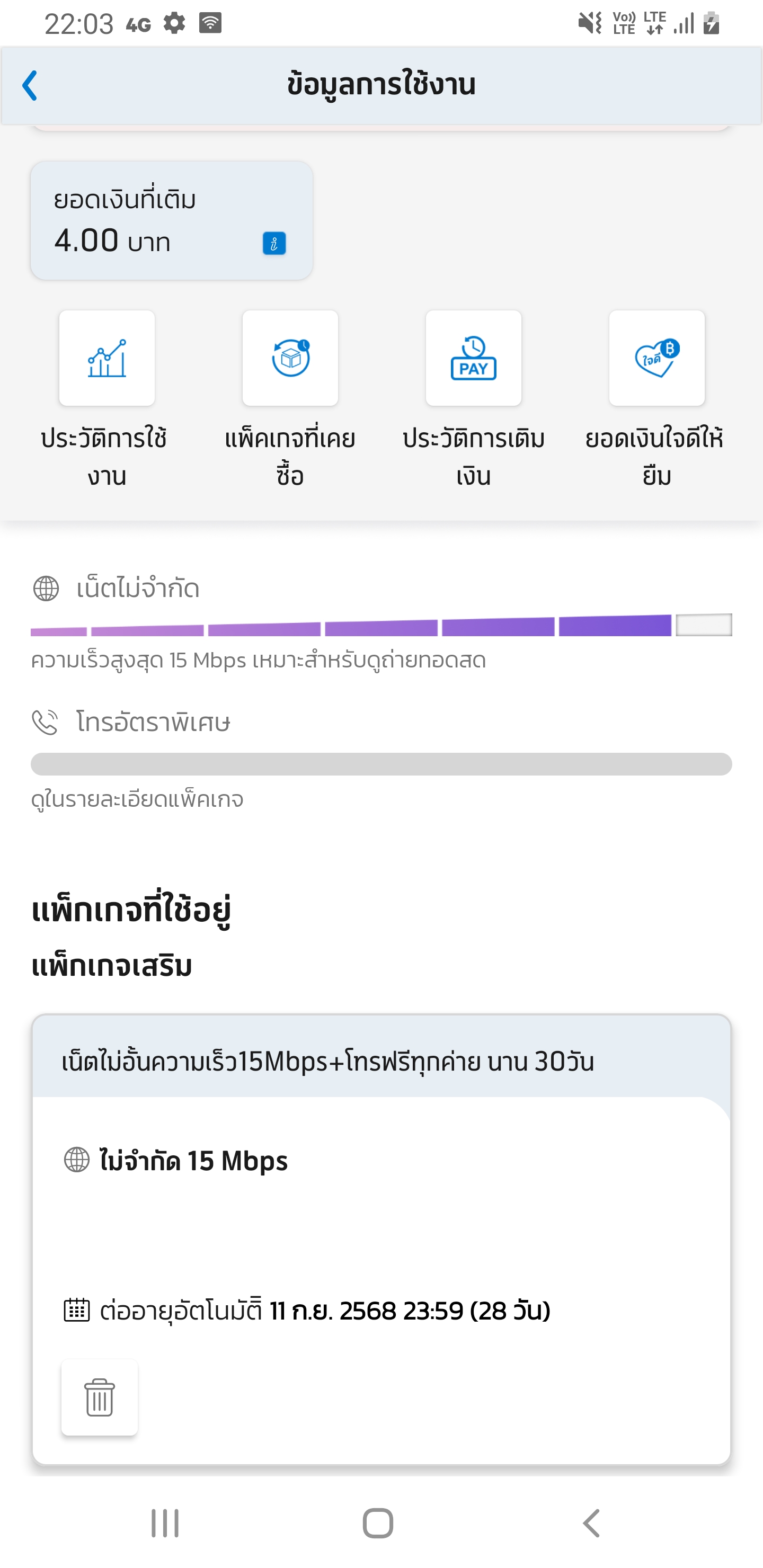Open the ใจดี heart loan balance icon
This screenshot has height=1568, width=763.
point(657,358)
